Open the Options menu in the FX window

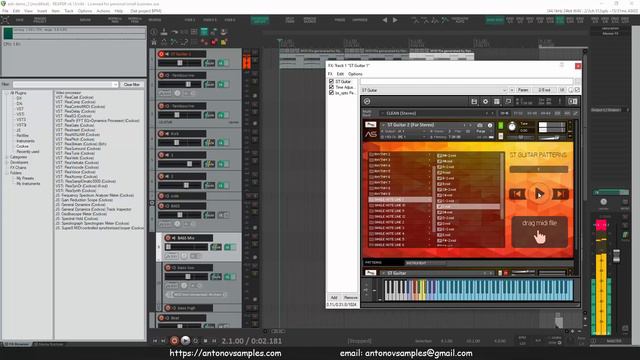[355, 74]
